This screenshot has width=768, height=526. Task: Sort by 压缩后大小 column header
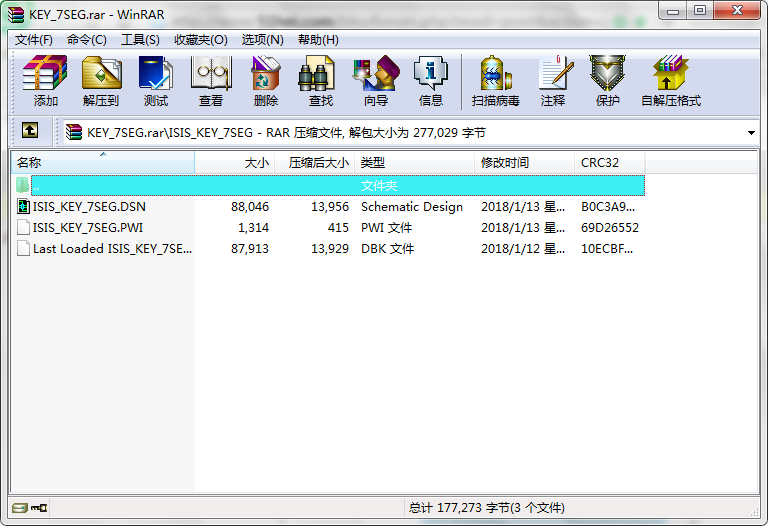click(x=315, y=163)
